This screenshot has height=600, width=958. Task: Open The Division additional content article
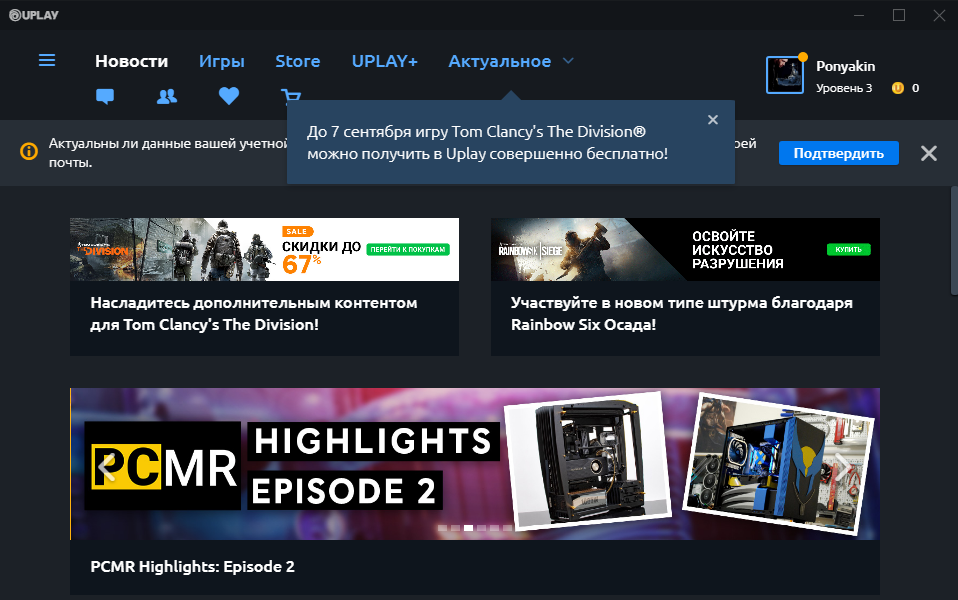tap(254, 313)
